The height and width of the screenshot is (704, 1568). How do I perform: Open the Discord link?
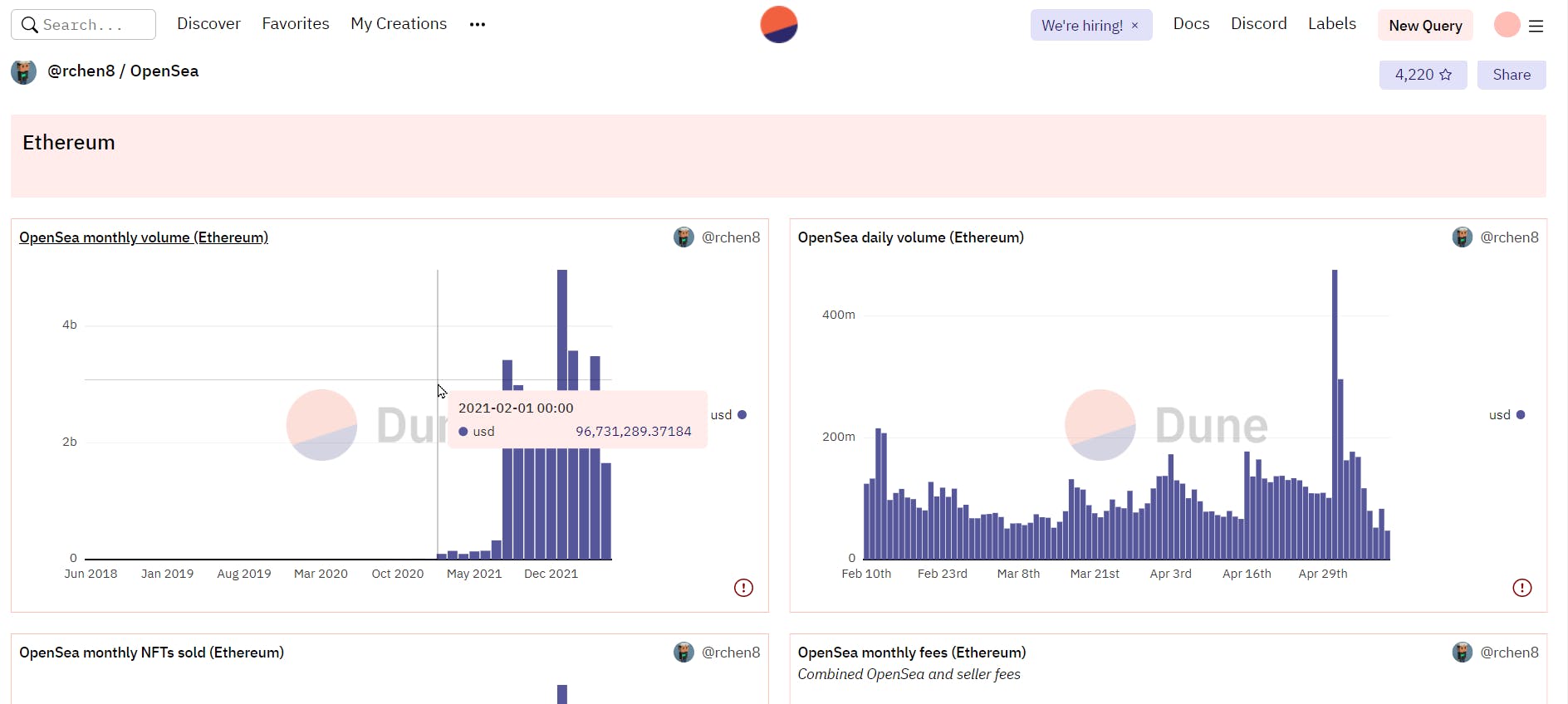[x=1258, y=24]
